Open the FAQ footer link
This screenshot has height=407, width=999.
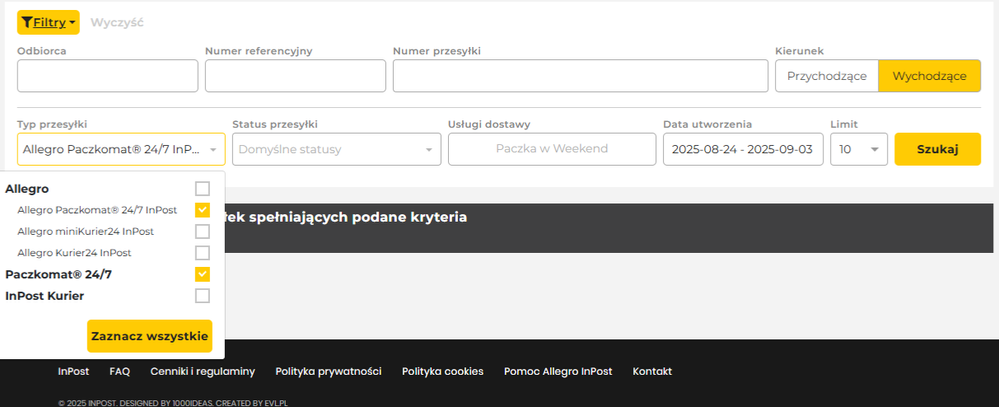click(x=120, y=371)
